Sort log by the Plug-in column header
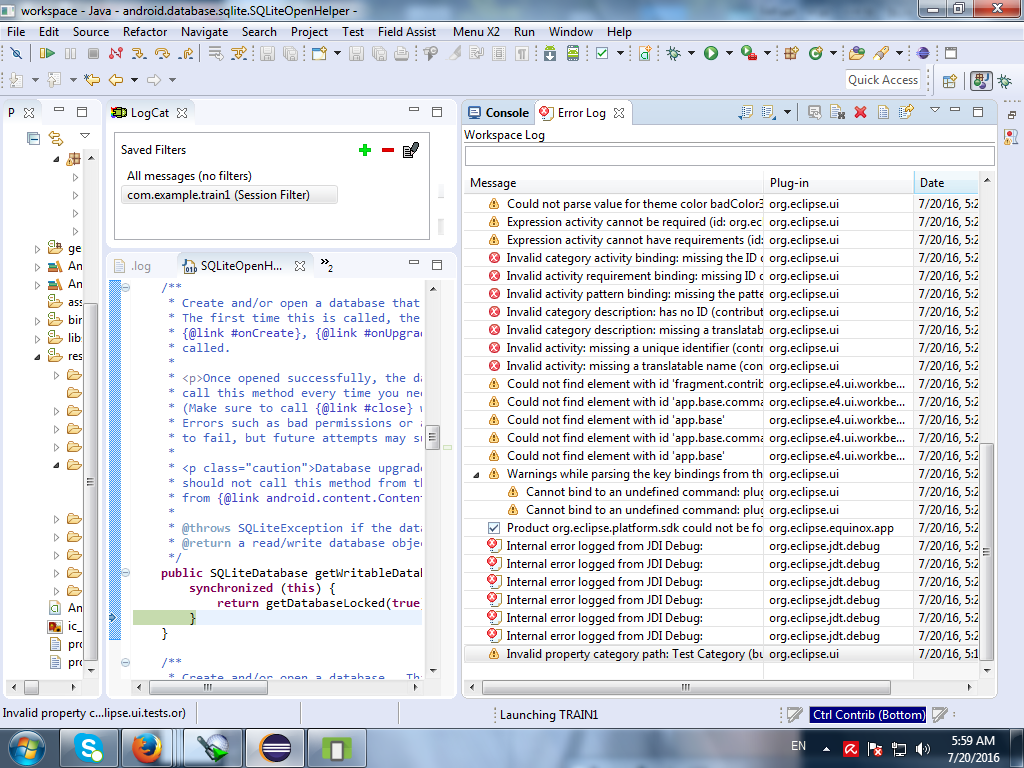The height and width of the screenshot is (768, 1024). (838, 183)
